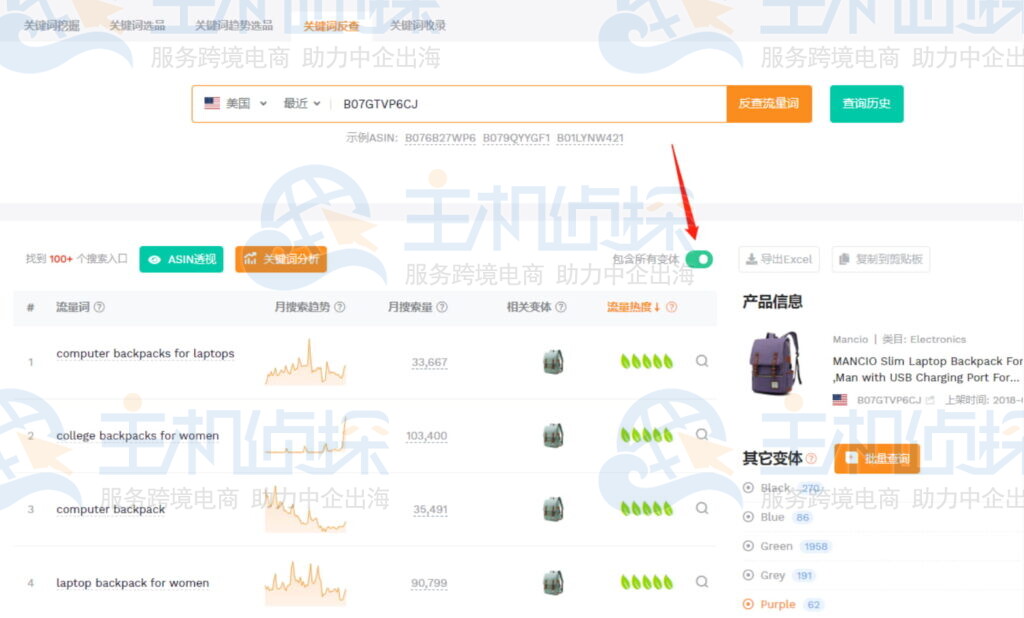Click the eye icon on the ASIN透视 button
This screenshot has height=618, width=1024.
[155, 259]
